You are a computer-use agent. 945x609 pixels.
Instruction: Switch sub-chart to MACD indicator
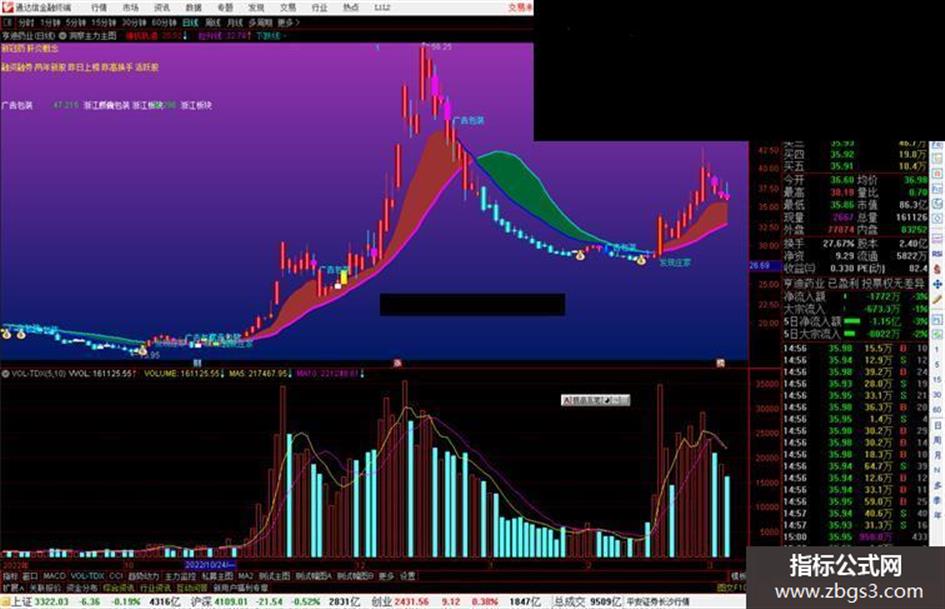coord(54,576)
